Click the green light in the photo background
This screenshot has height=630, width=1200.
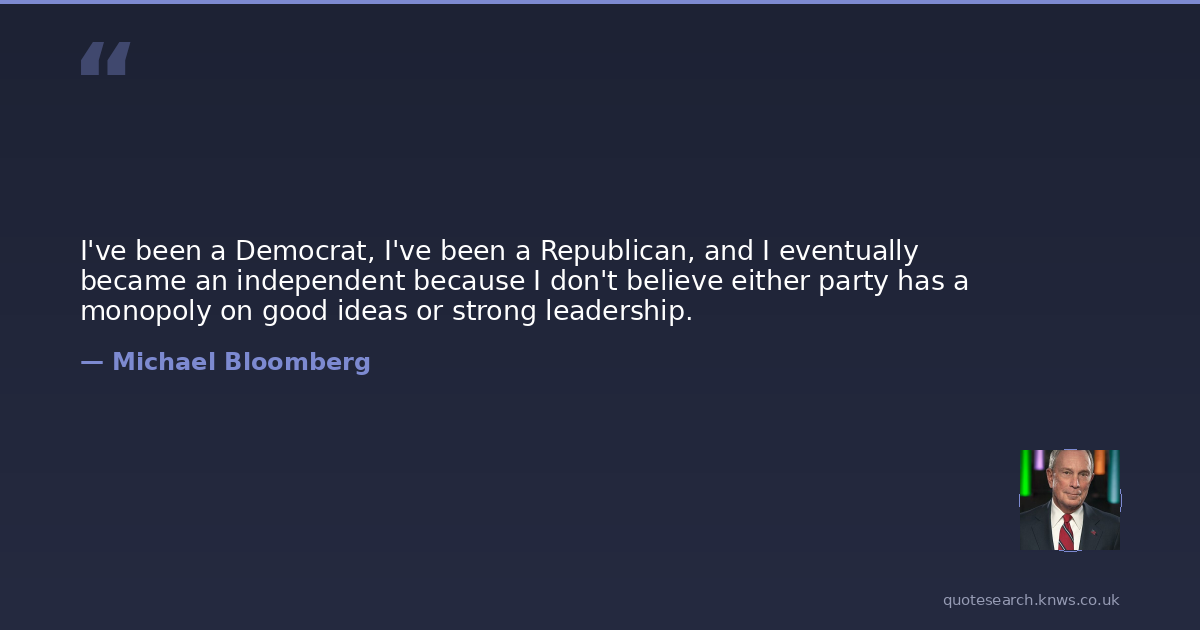click(1025, 472)
